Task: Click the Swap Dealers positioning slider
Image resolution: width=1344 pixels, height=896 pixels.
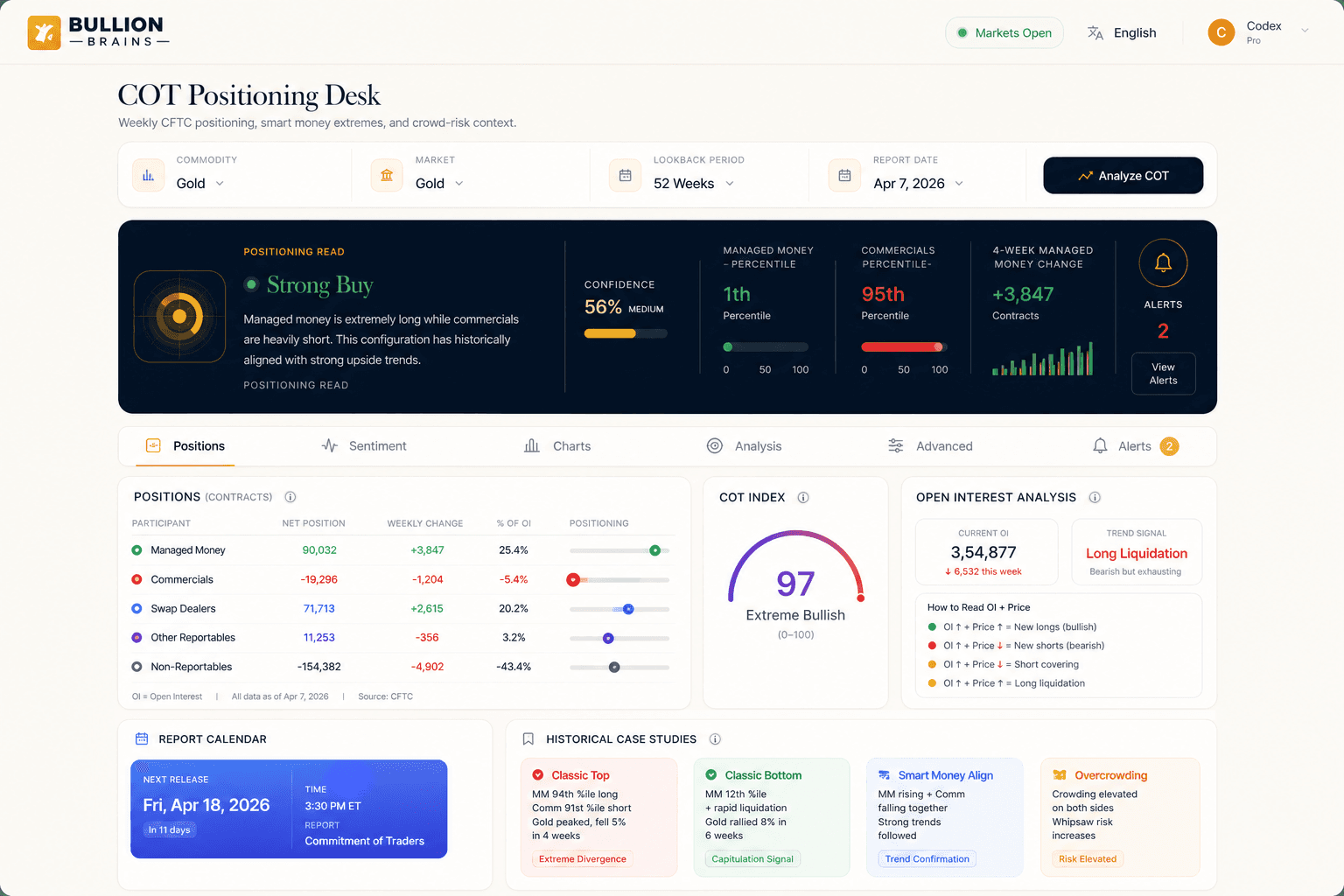Action: click(619, 609)
